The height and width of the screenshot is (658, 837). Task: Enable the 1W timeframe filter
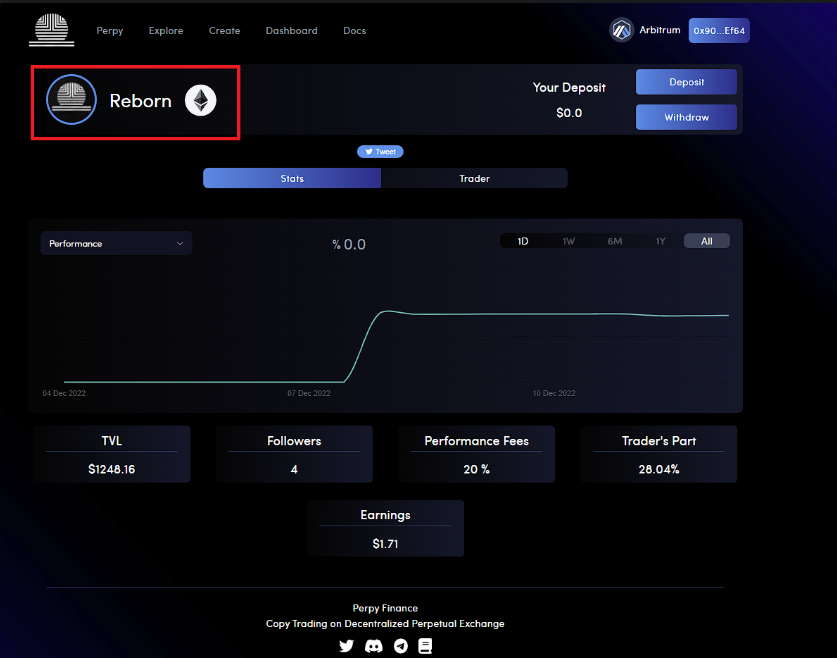click(568, 241)
